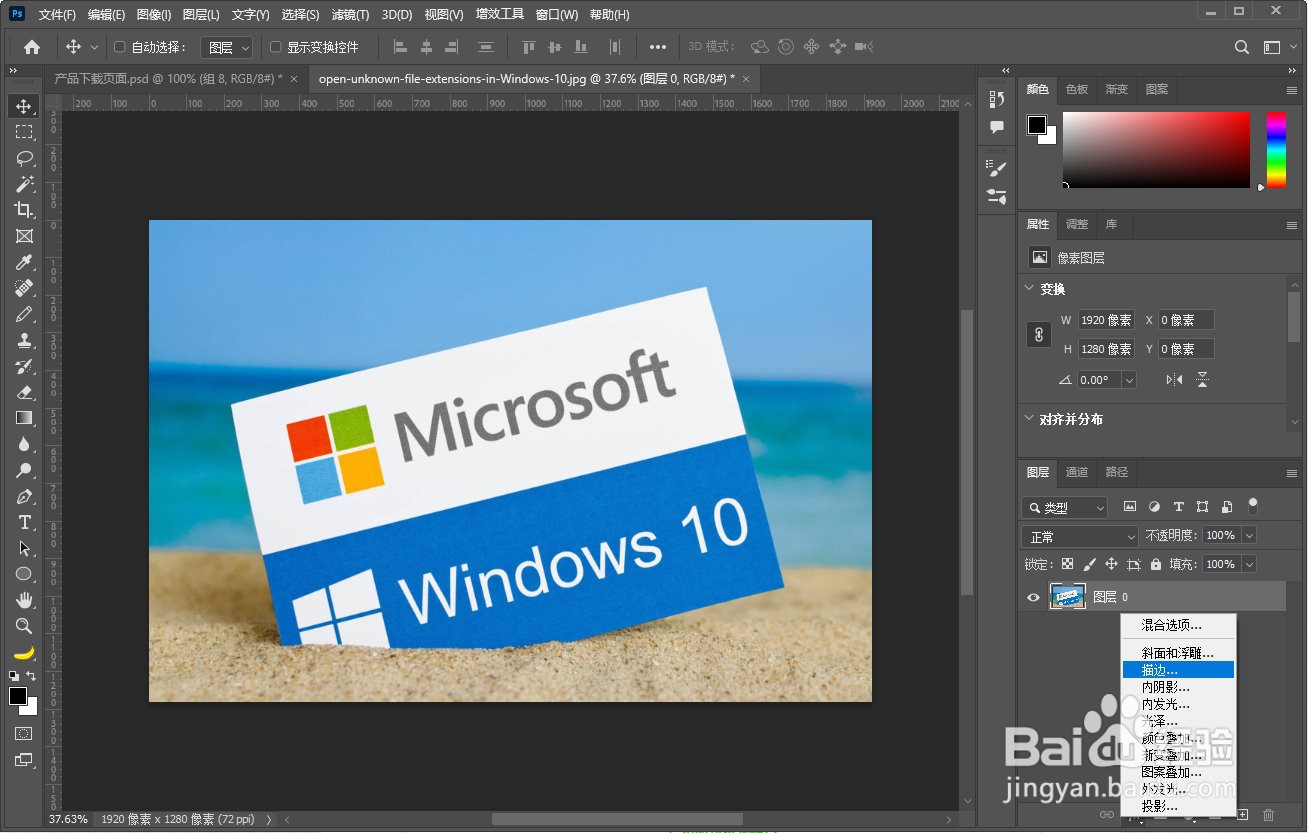Select the Dodge tool
1308x833 pixels.
(x=24, y=470)
